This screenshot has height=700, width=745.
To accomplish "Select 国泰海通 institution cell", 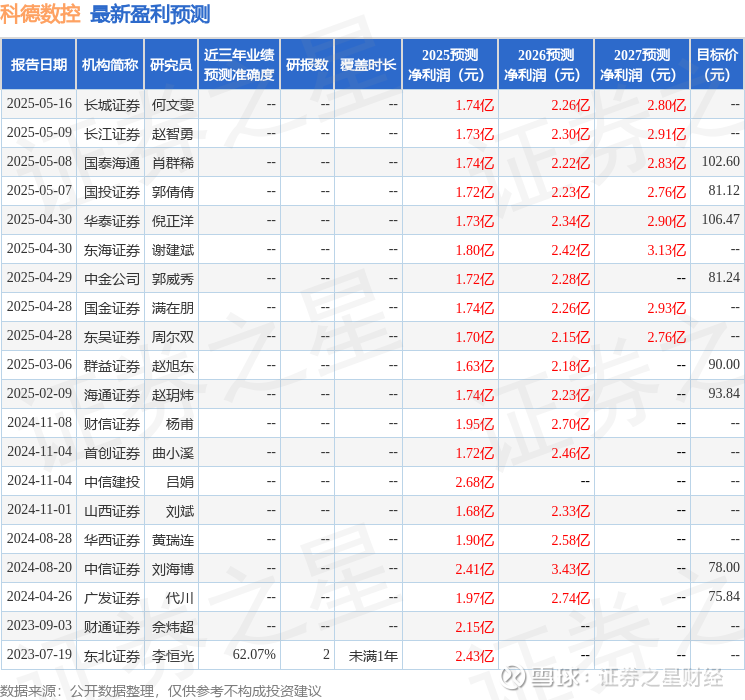I will point(112,163).
